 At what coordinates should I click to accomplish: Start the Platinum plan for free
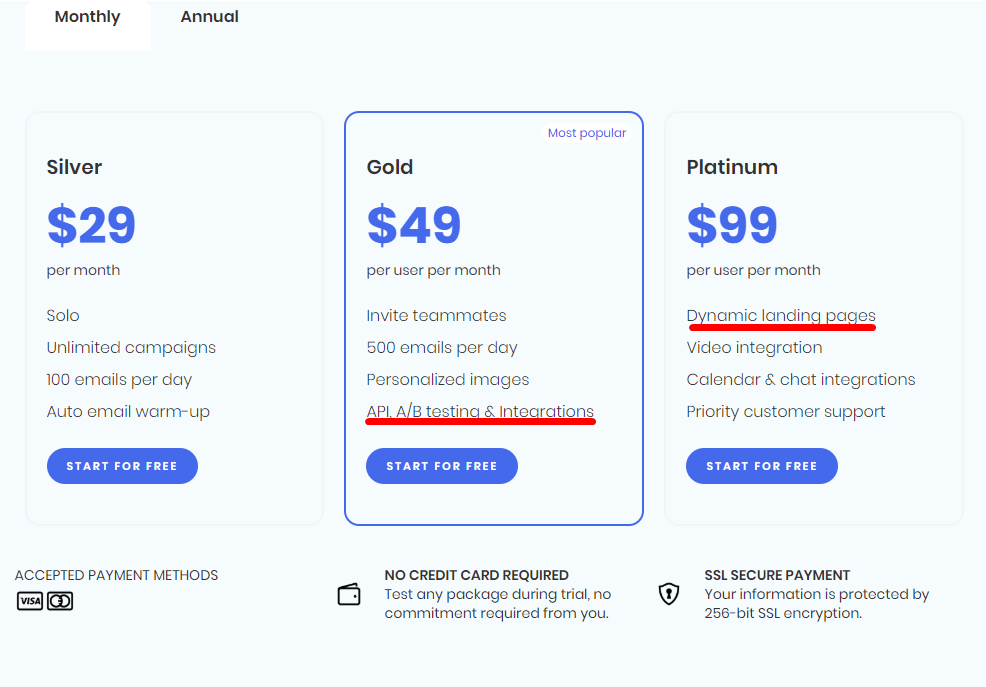pos(762,466)
